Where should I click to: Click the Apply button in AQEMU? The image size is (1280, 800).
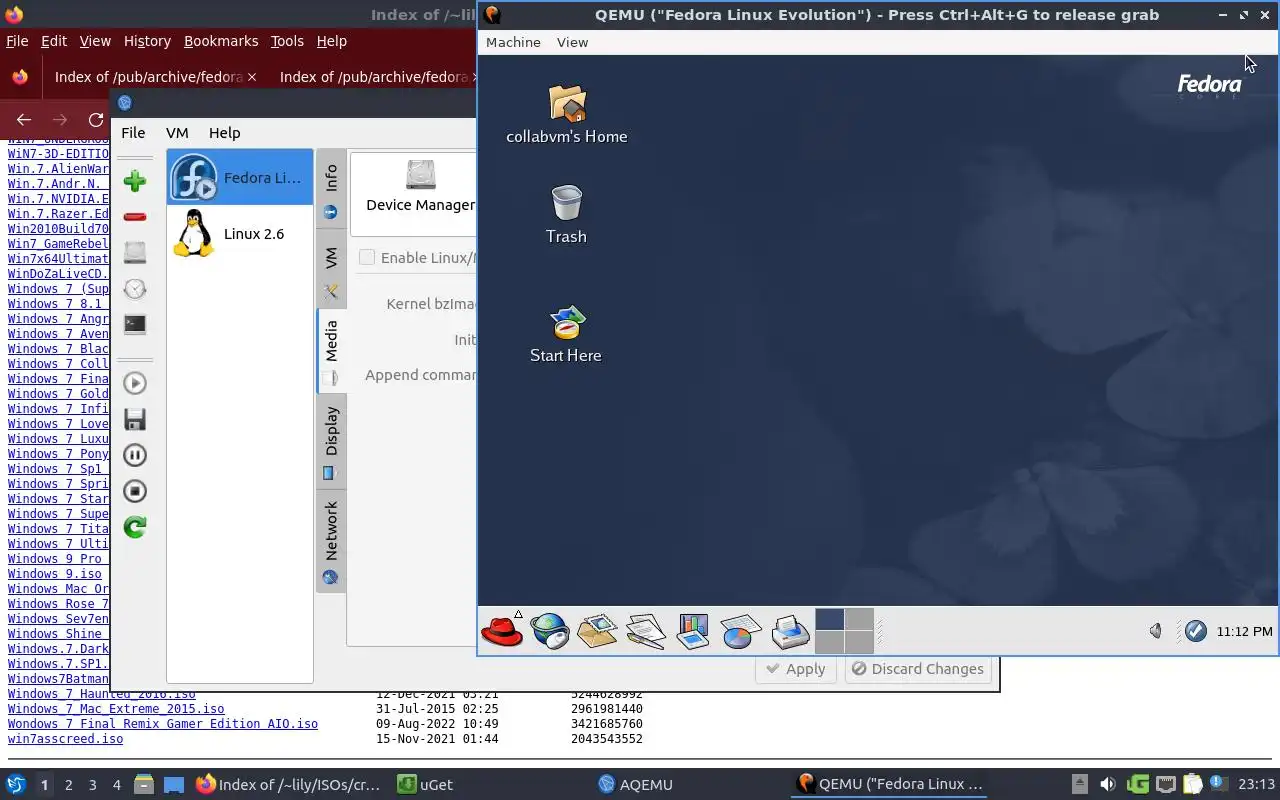click(x=795, y=669)
